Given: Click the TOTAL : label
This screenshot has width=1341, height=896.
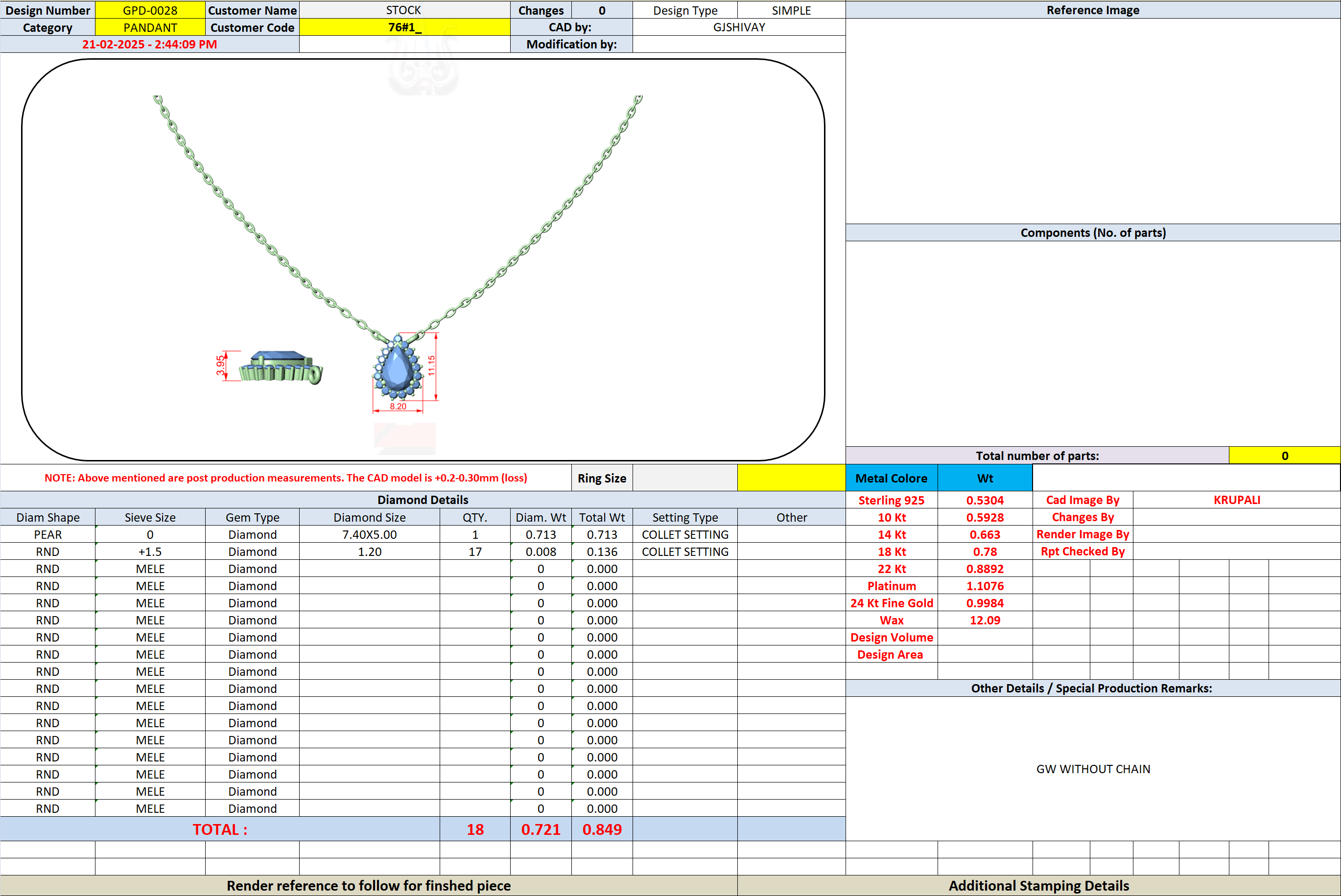Looking at the screenshot, I should (220, 829).
